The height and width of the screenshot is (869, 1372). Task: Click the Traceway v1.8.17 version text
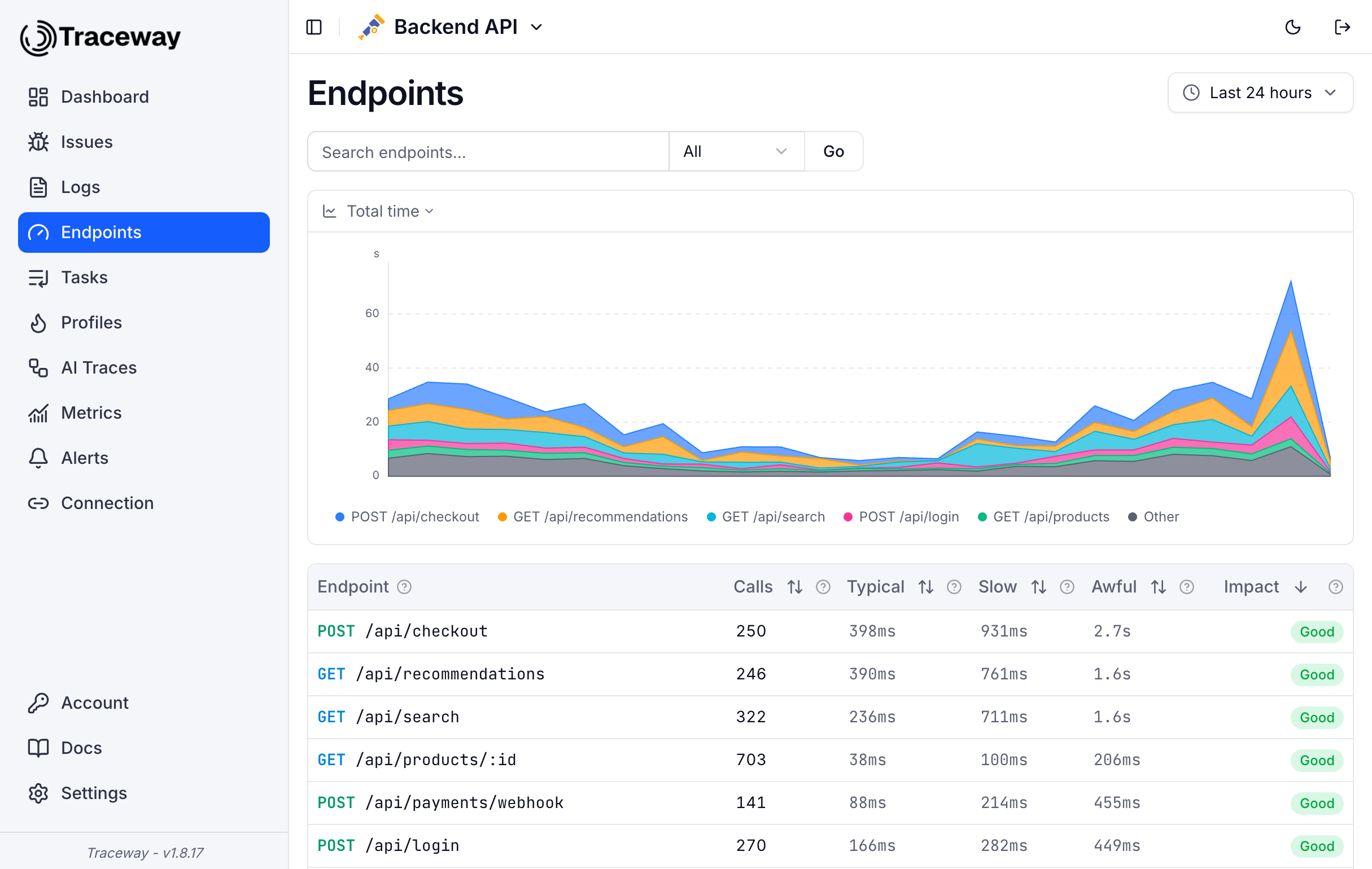145,853
